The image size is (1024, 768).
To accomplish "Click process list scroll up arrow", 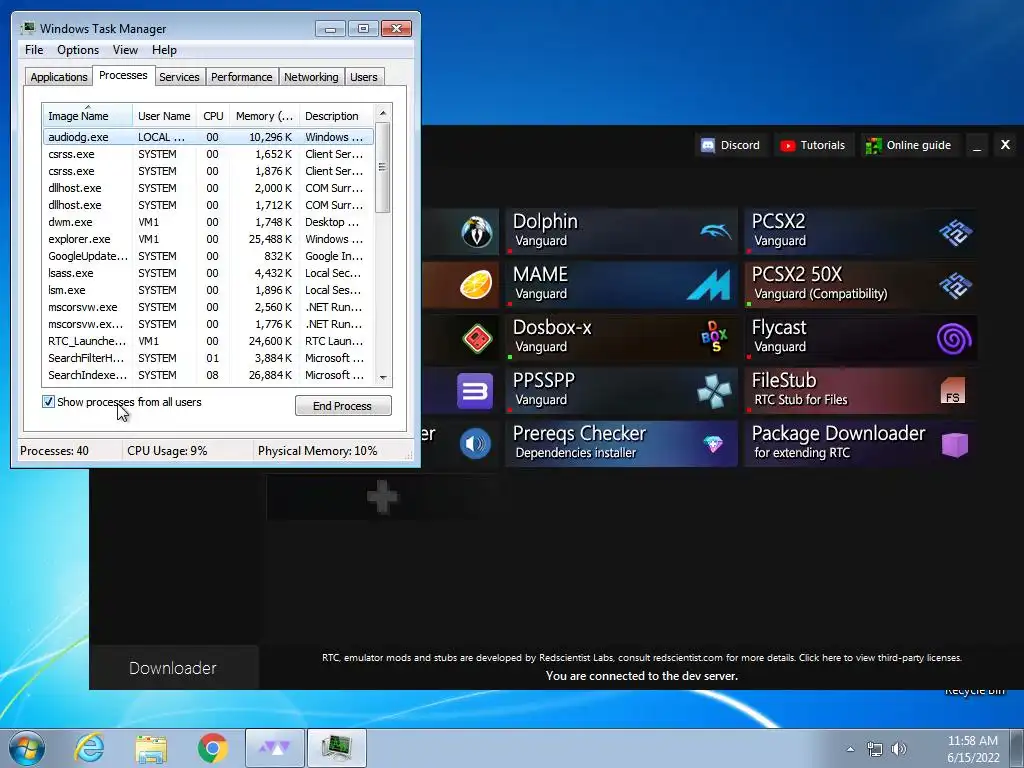I will tap(383, 113).
